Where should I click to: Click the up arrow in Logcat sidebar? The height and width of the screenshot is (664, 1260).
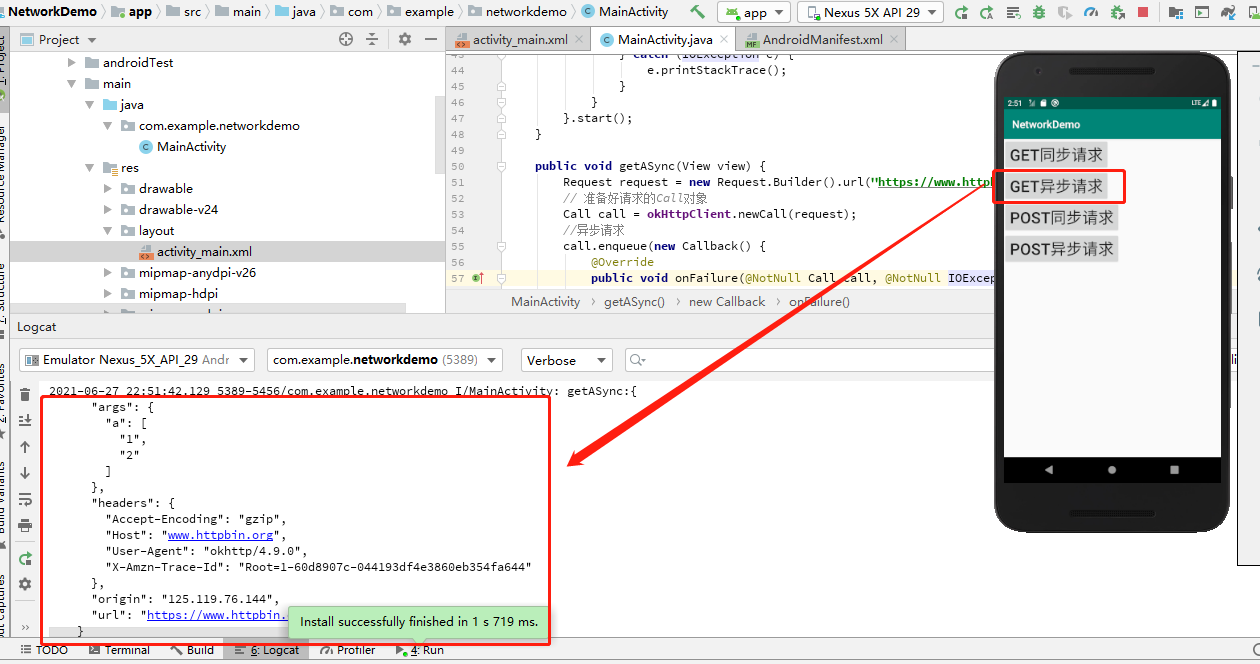pos(25,447)
